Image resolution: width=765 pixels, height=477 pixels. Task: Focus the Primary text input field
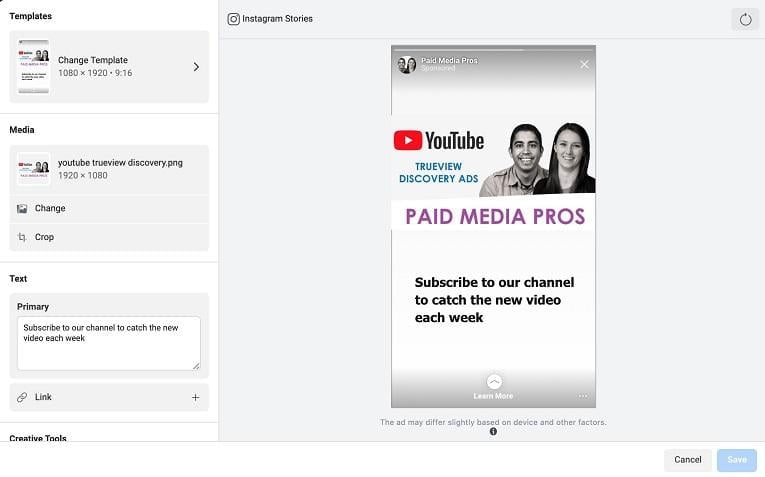pos(109,343)
